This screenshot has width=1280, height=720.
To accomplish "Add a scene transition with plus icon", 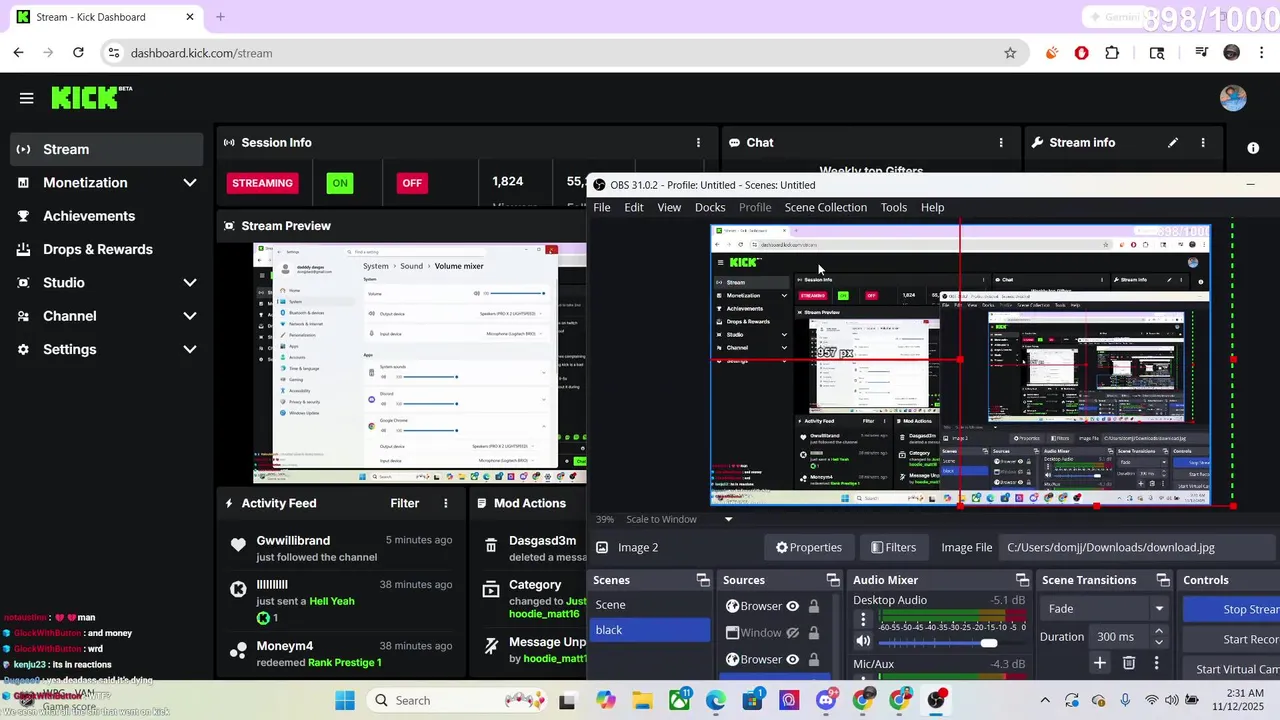I will coord(1100,662).
